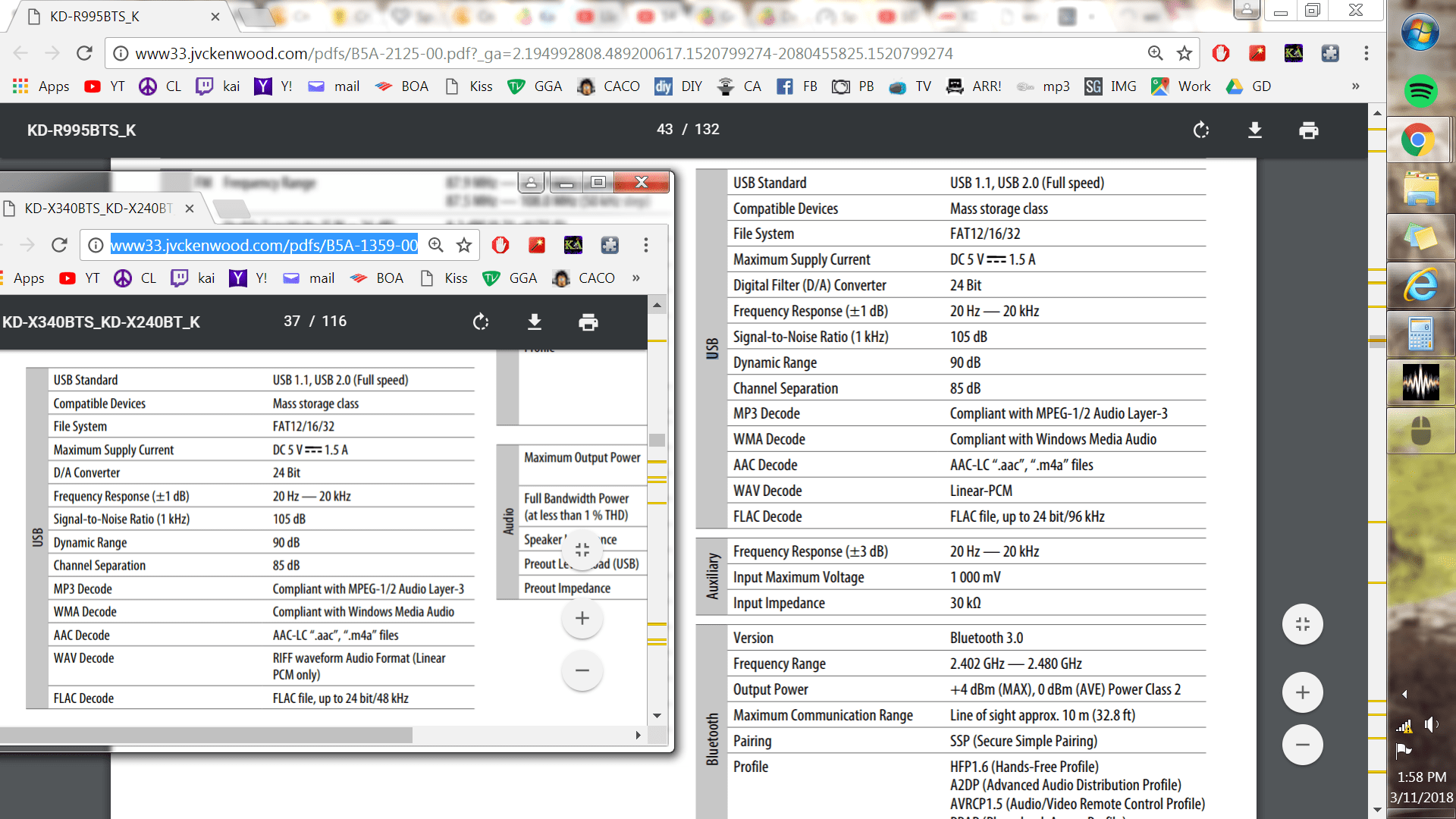Open the FB bookmark in back window
Screen dimensions: 1456x819
797,86
